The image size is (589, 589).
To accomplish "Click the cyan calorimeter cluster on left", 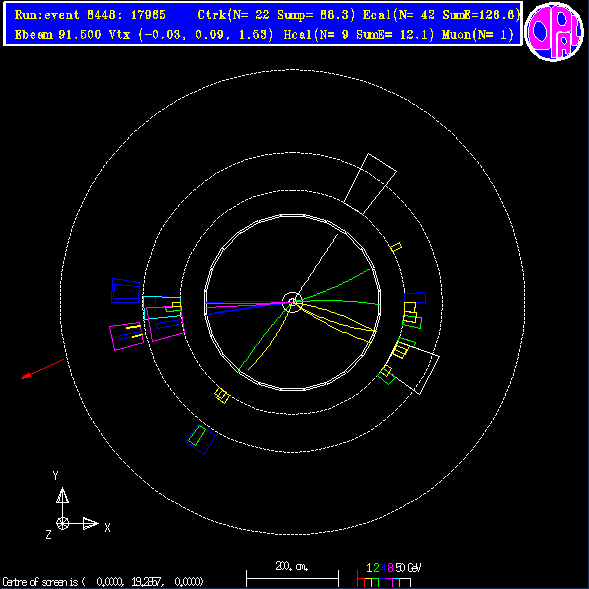I will tap(162, 308).
